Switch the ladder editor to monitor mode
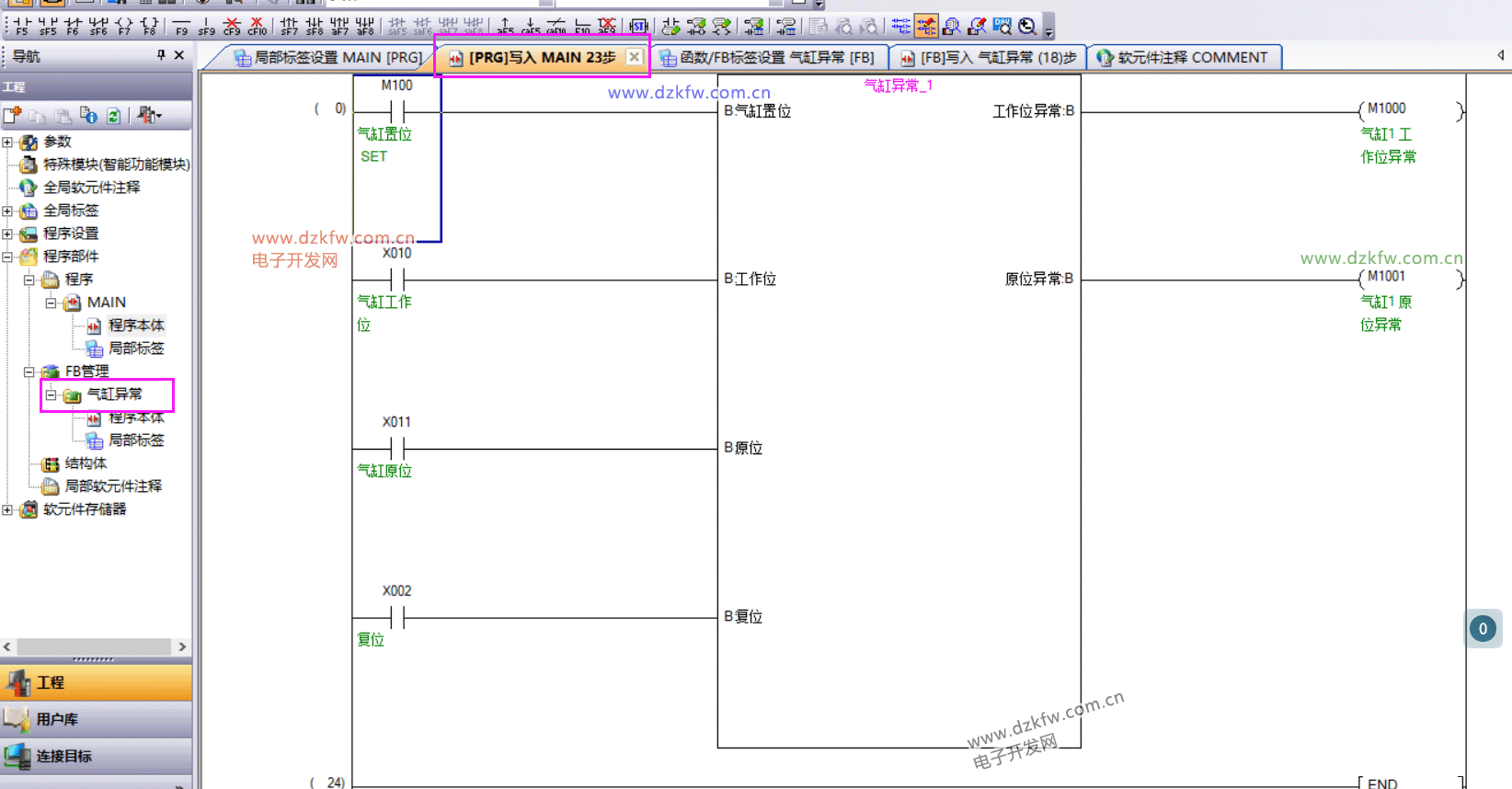This screenshot has width=1512, height=789. (952, 26)
